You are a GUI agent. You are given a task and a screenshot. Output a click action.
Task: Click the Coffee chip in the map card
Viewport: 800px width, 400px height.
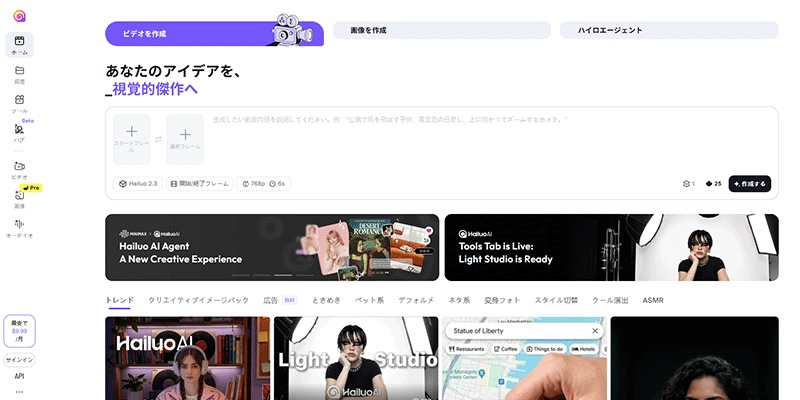(506, 349)
